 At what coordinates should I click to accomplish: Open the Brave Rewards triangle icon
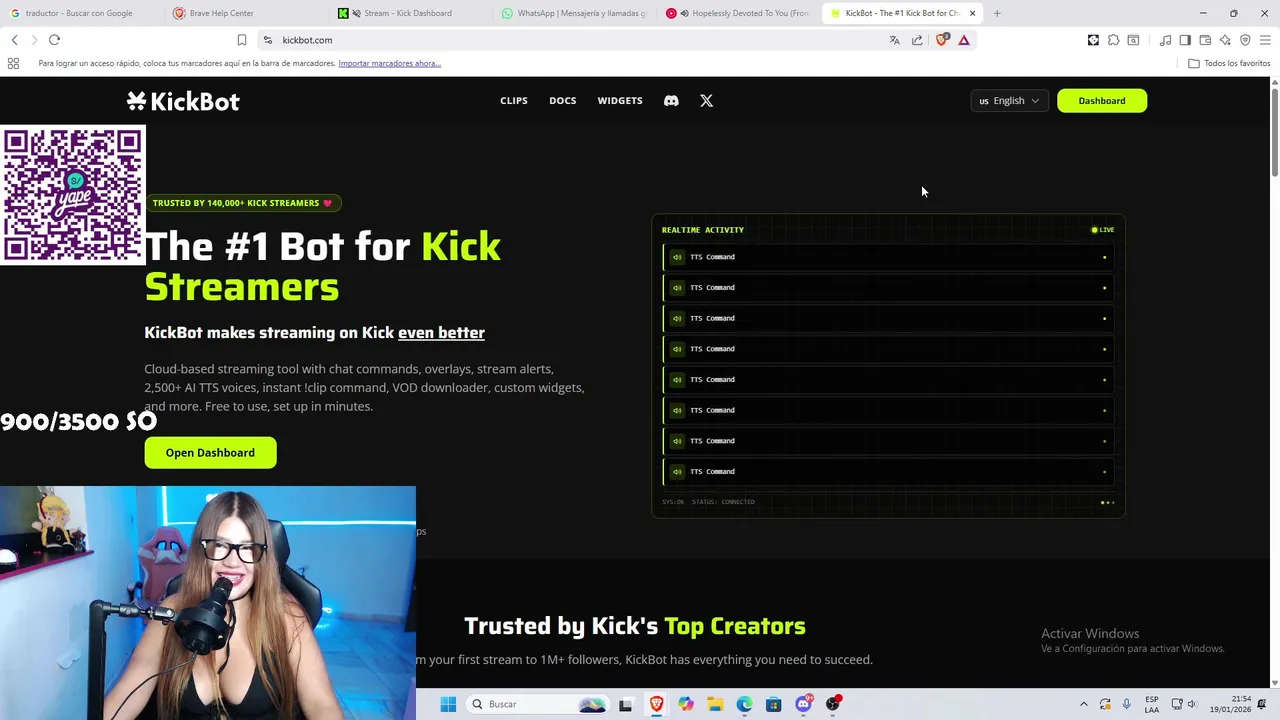click(964, 40)
